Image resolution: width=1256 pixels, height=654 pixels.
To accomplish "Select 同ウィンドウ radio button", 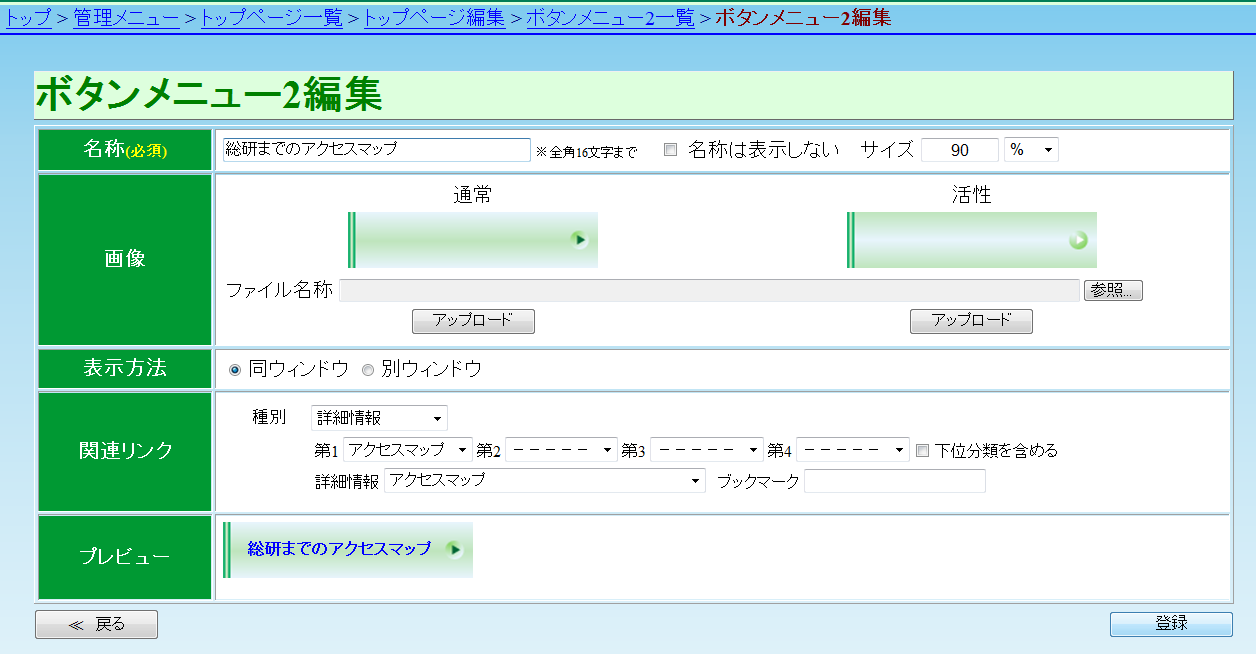I will 236,370.
